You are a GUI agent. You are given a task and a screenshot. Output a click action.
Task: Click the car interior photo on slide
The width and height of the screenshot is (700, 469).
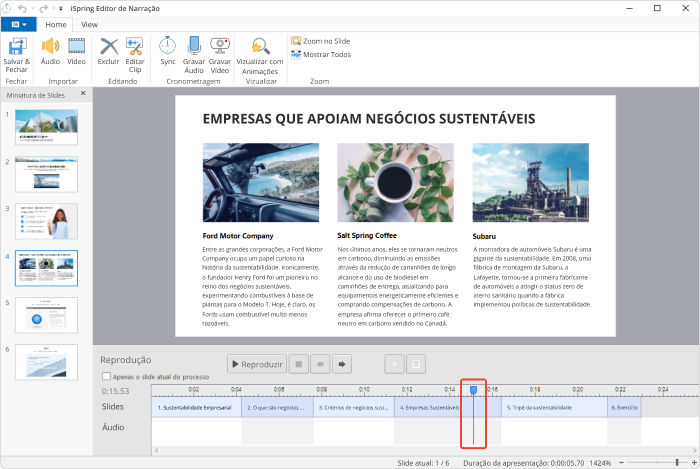261,182
